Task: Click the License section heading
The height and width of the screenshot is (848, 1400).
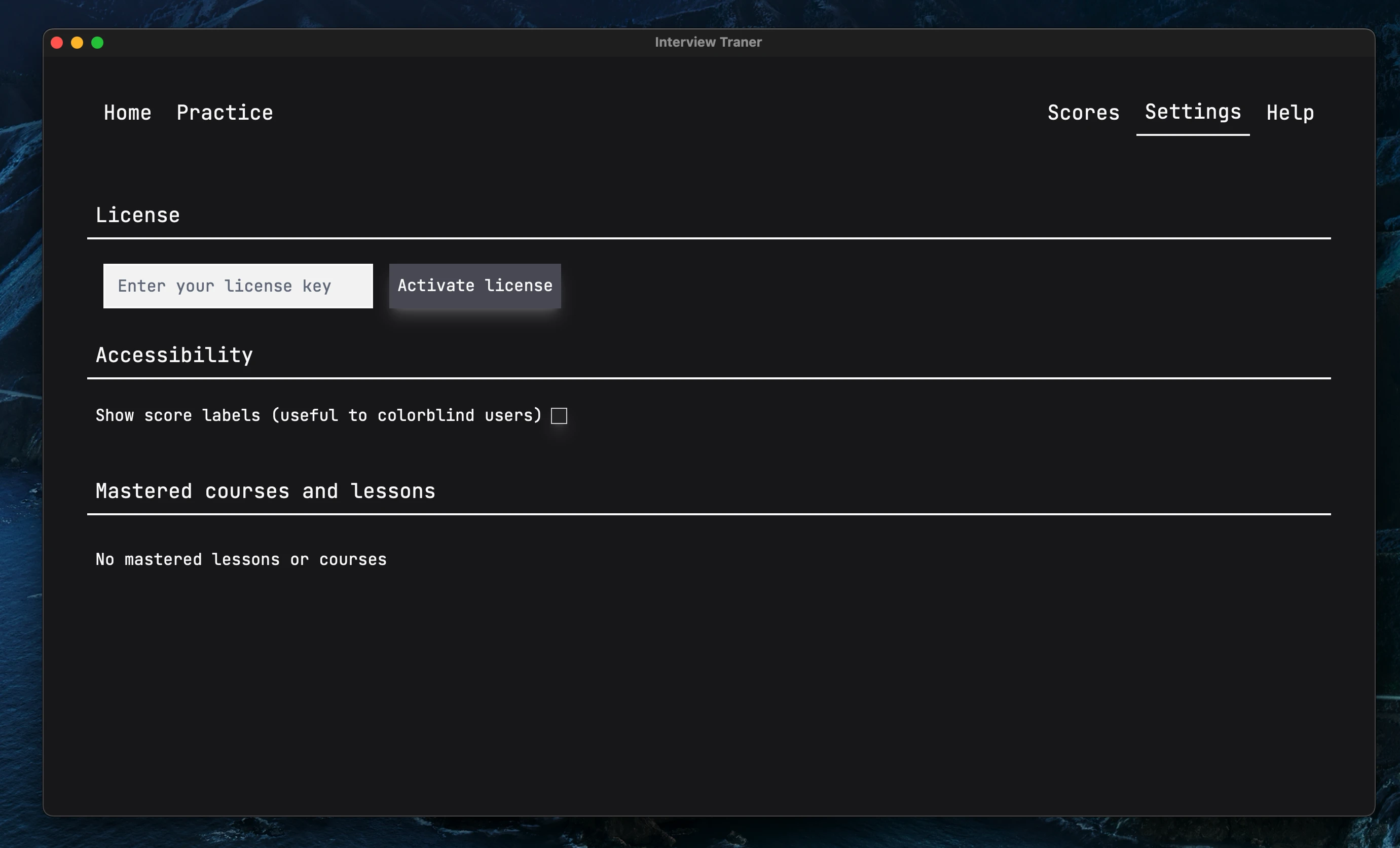Action: click(x=138, y=214)
